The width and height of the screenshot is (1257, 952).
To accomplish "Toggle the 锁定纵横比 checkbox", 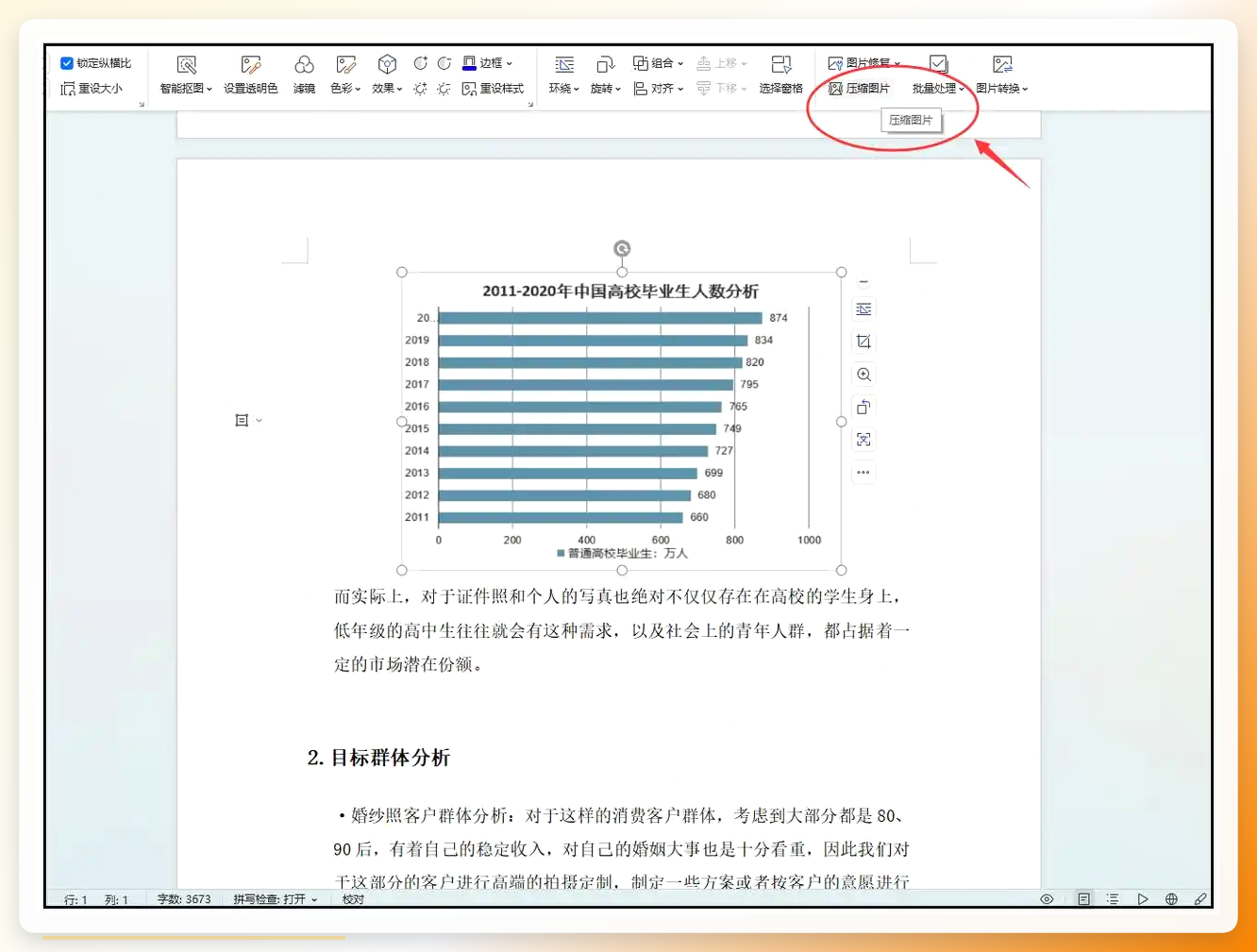I will [67, 63].
